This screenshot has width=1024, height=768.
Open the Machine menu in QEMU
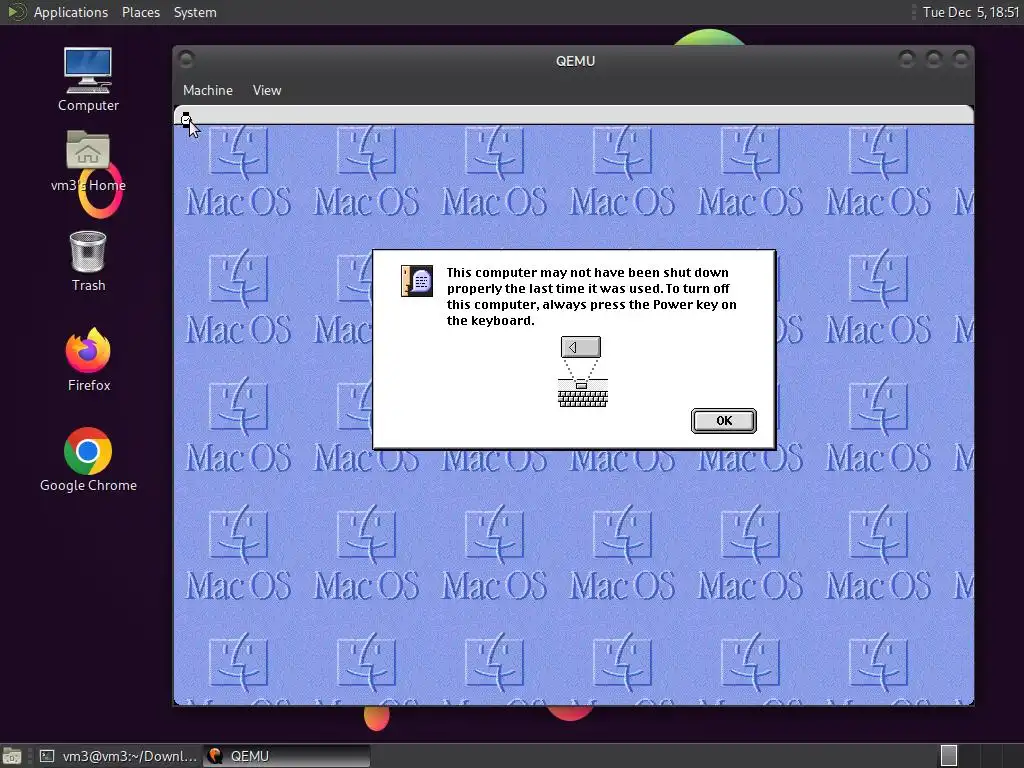point(208,90)
